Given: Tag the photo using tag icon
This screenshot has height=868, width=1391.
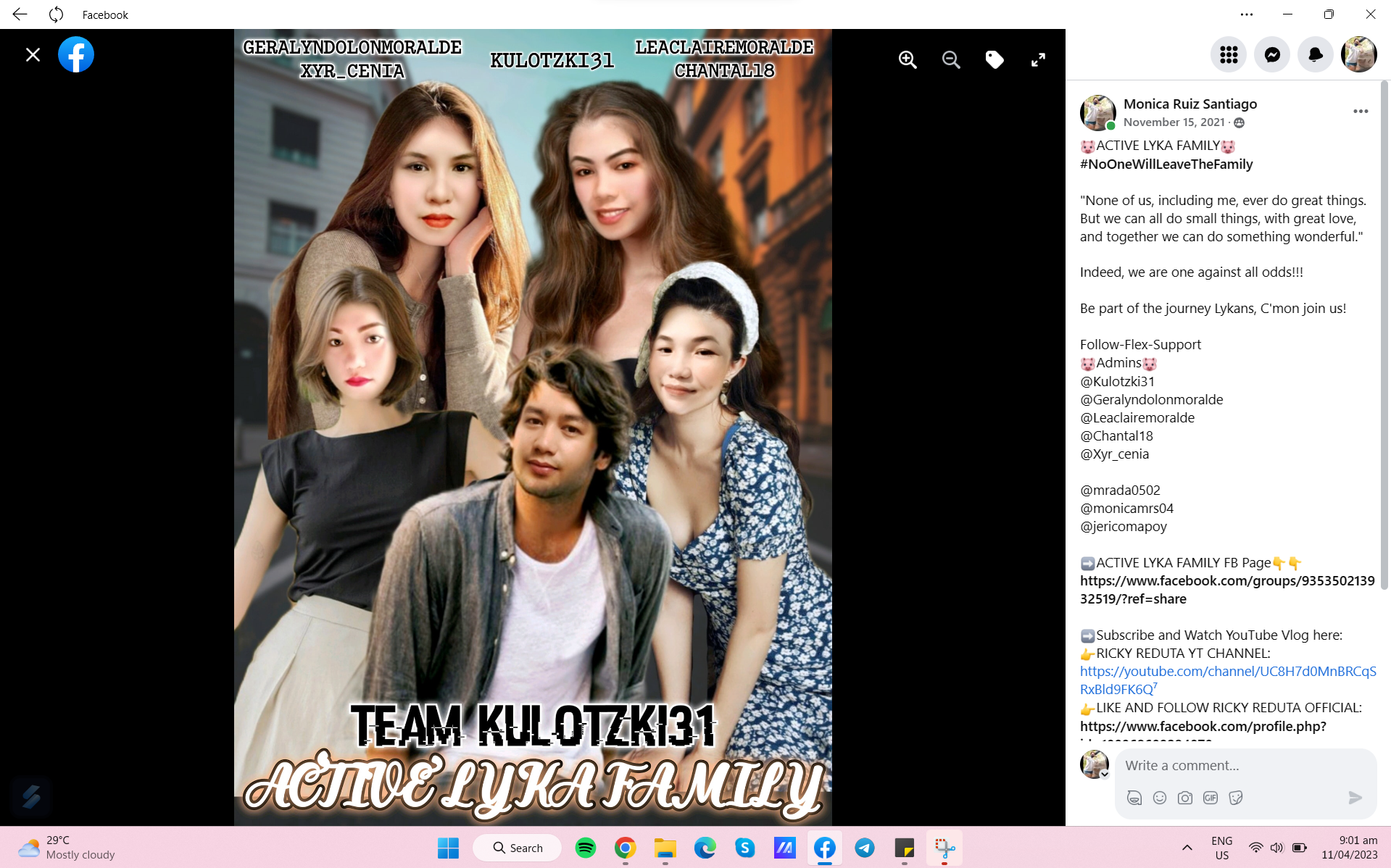Looking at the screenshot, I should pyautogui.click(x=995, y=60).
